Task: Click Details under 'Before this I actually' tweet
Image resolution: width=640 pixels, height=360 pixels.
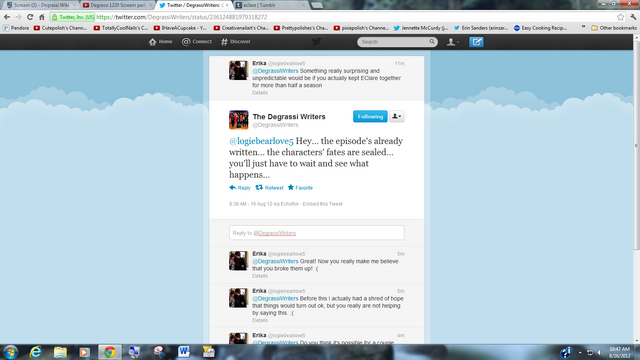Action: pos(260,321)
